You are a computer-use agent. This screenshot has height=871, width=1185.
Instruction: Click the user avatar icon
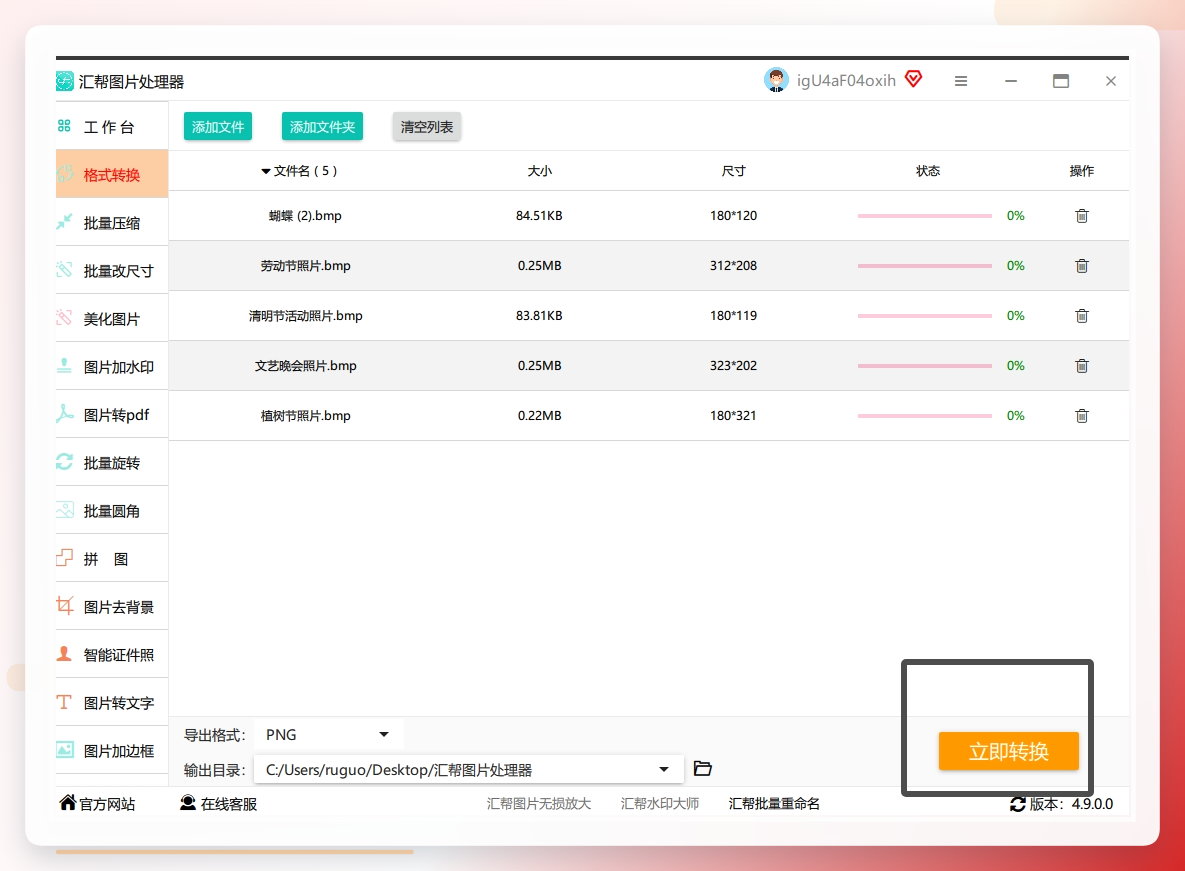point(776,80)
